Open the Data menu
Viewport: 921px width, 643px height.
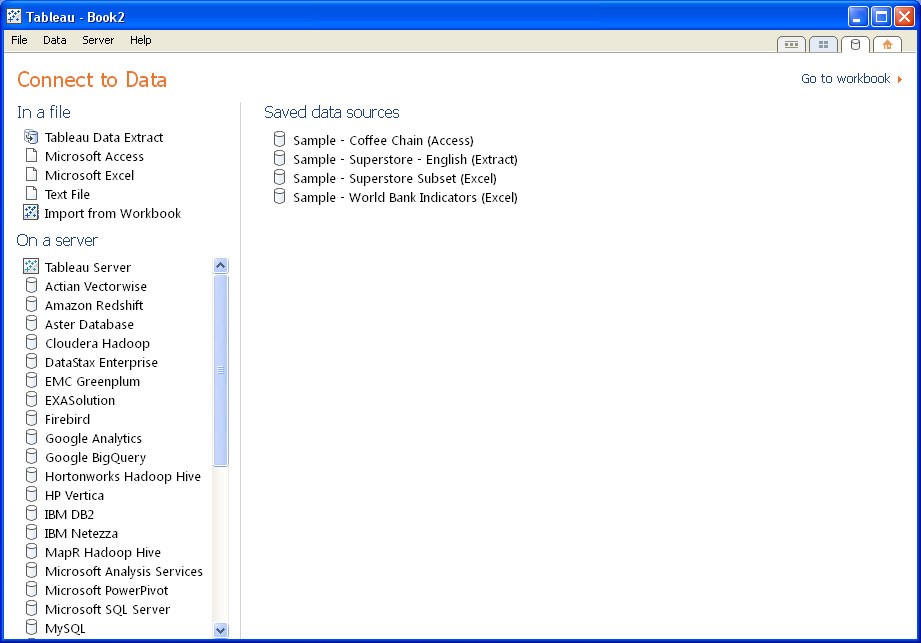tap(55, 40)
